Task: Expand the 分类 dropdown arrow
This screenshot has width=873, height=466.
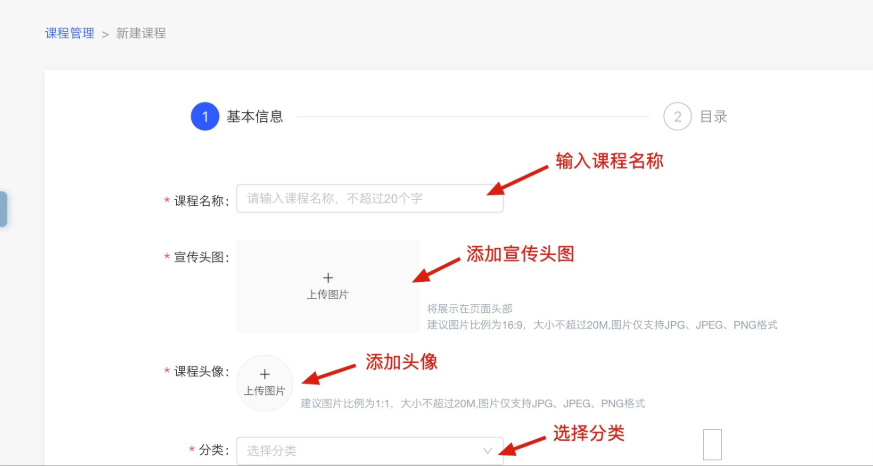Action: (x=488, y=451)
